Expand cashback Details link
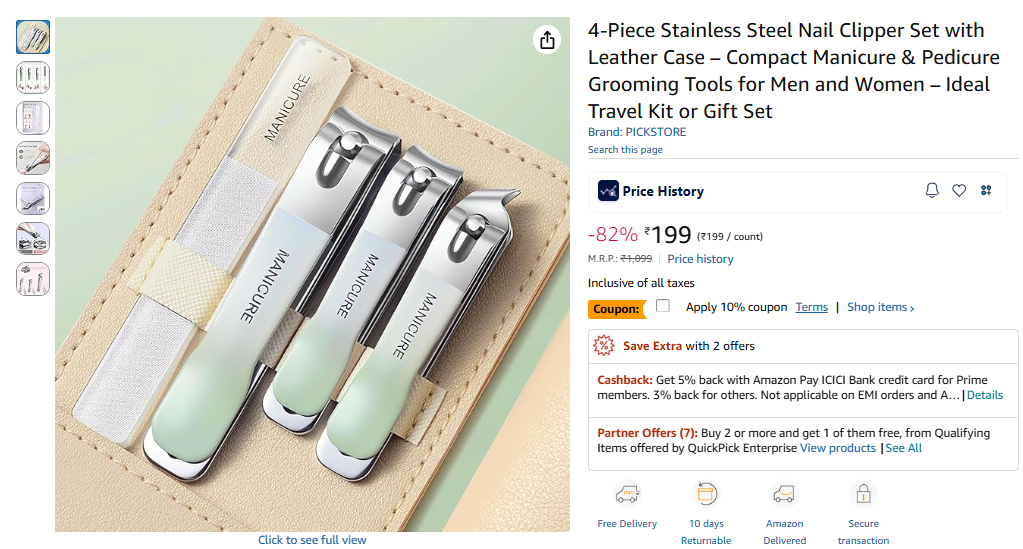The height and width of the screenshot is (549, 1023). 984,395
